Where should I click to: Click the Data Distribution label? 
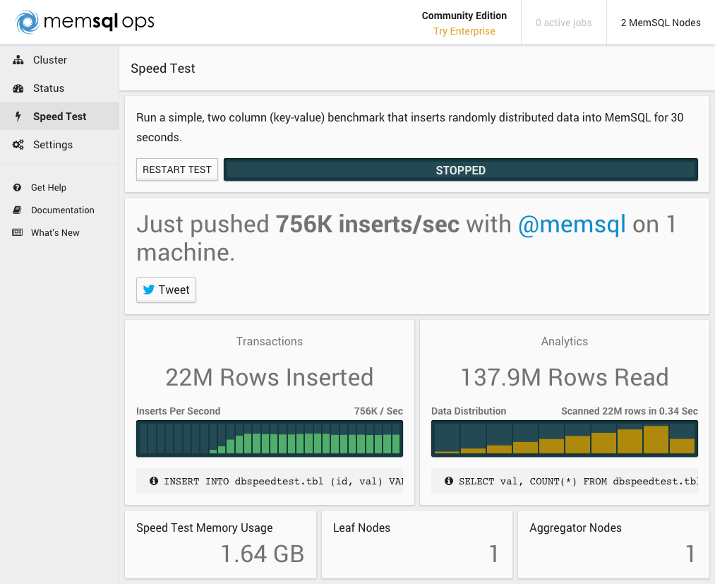(x=469, y=411)
